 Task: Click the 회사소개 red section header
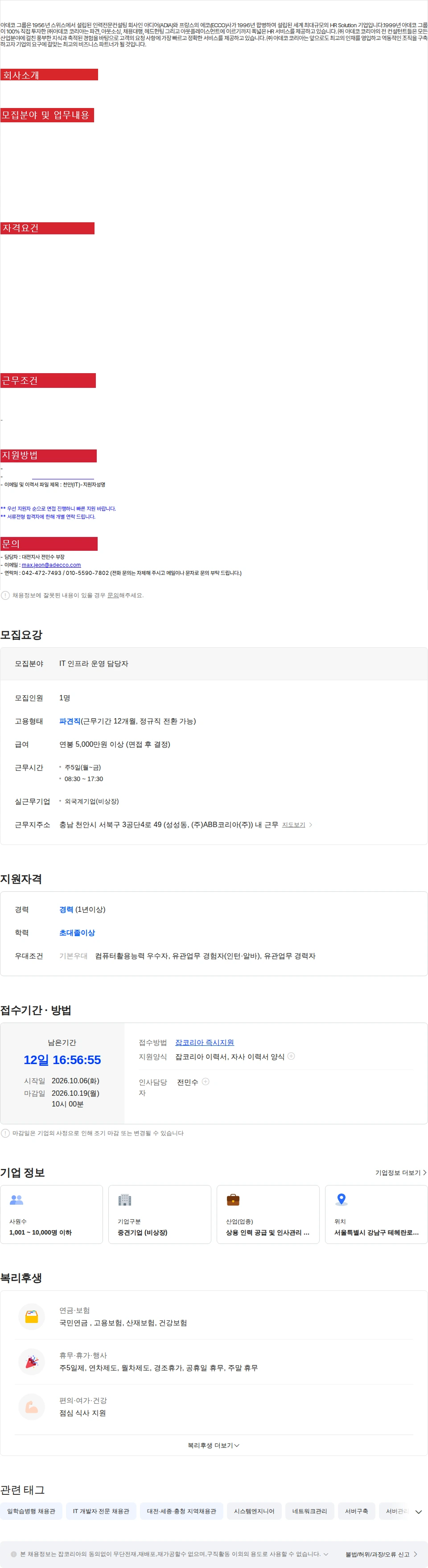point(49,75)
